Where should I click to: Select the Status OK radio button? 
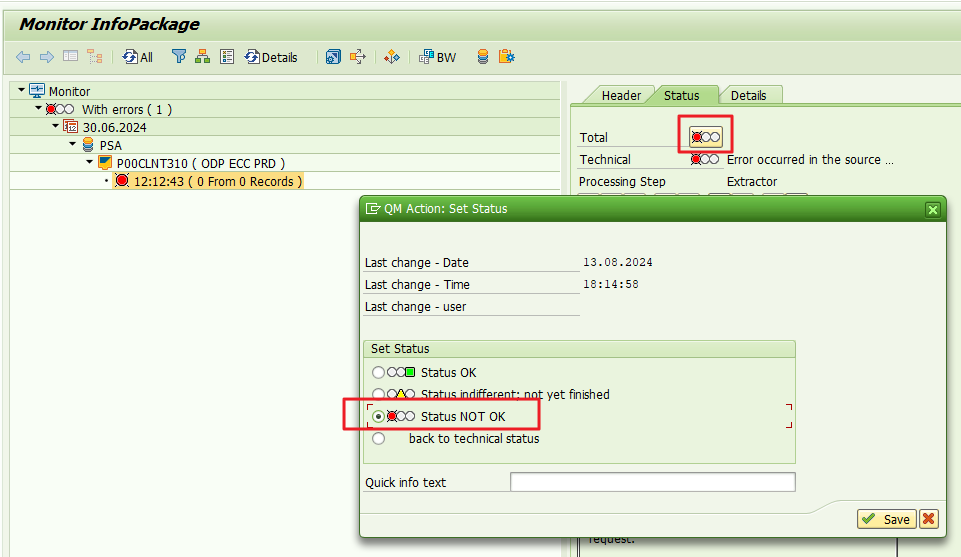tap(378, 373)
